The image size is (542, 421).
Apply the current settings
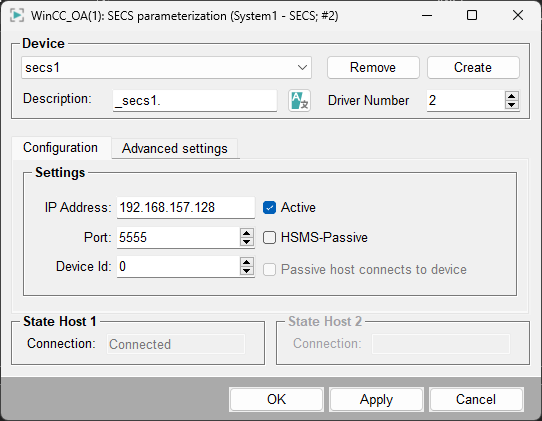(x=376, y=400)
